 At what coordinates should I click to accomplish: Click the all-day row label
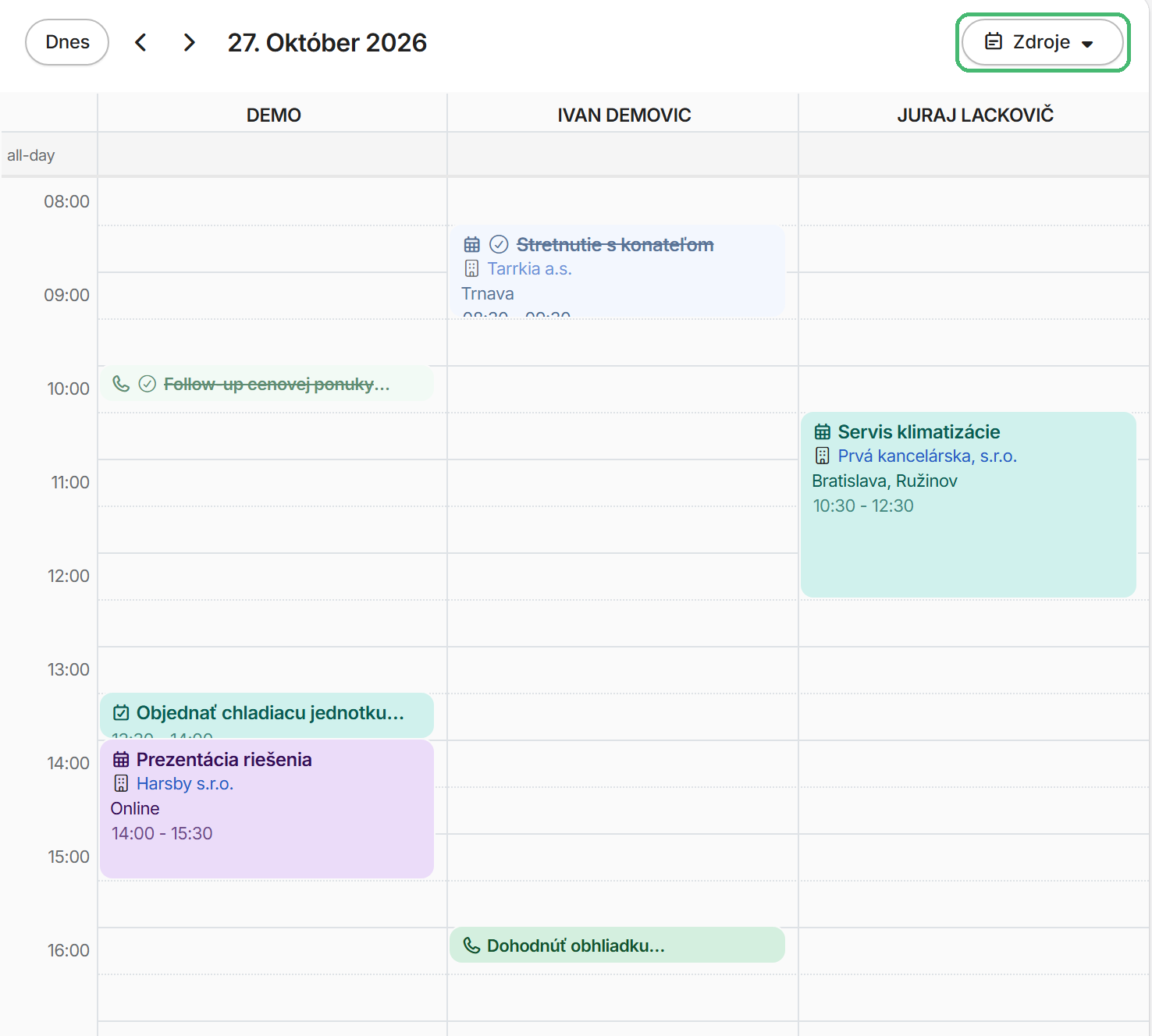point(31,155)
